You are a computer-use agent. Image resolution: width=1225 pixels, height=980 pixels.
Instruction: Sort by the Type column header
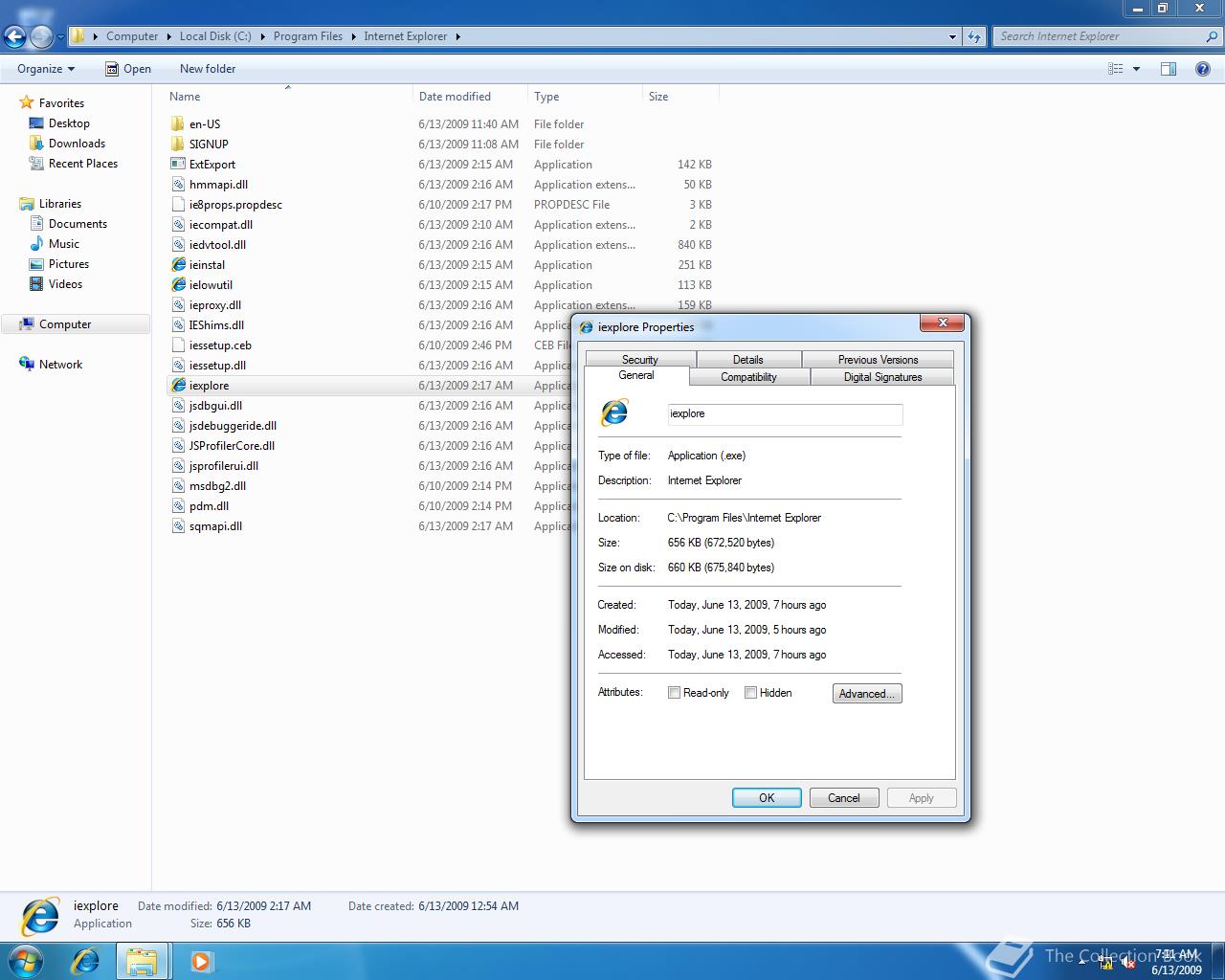tap(585, 97)
